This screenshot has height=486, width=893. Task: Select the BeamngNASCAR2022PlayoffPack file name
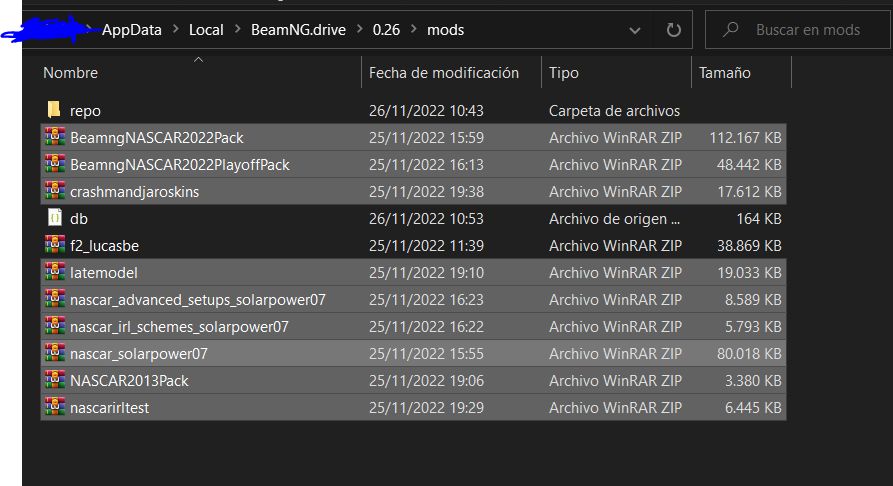180,165
